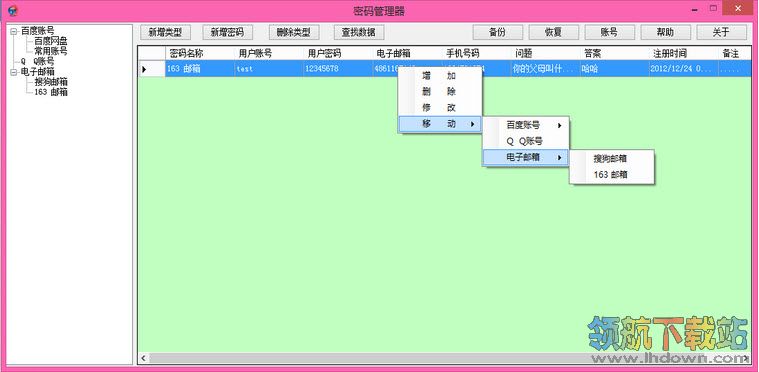Select 163 邮箱 in the left tree
This screenshot has height=372, width=759.
click(50, 92)
